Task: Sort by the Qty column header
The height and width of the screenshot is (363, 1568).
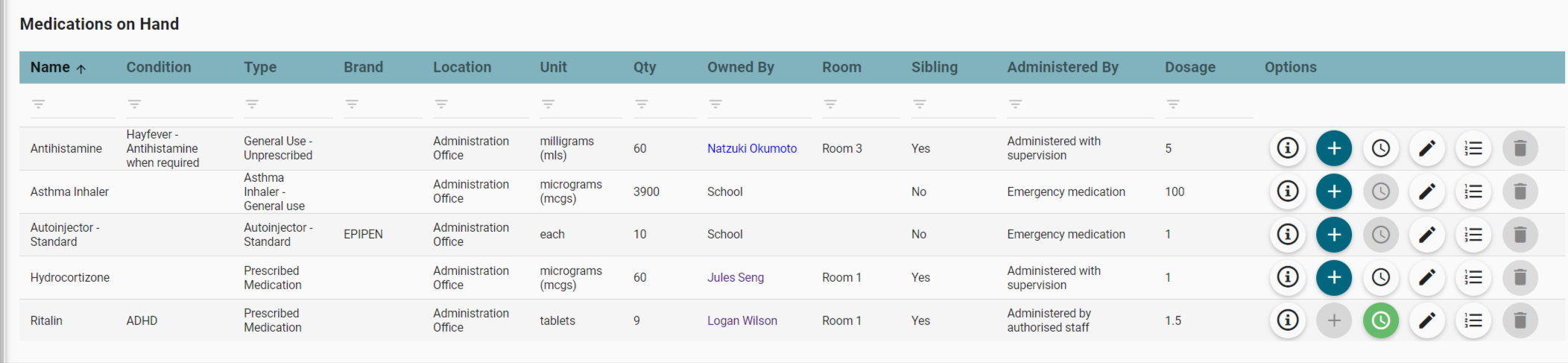Action: (x=645, y=67)
